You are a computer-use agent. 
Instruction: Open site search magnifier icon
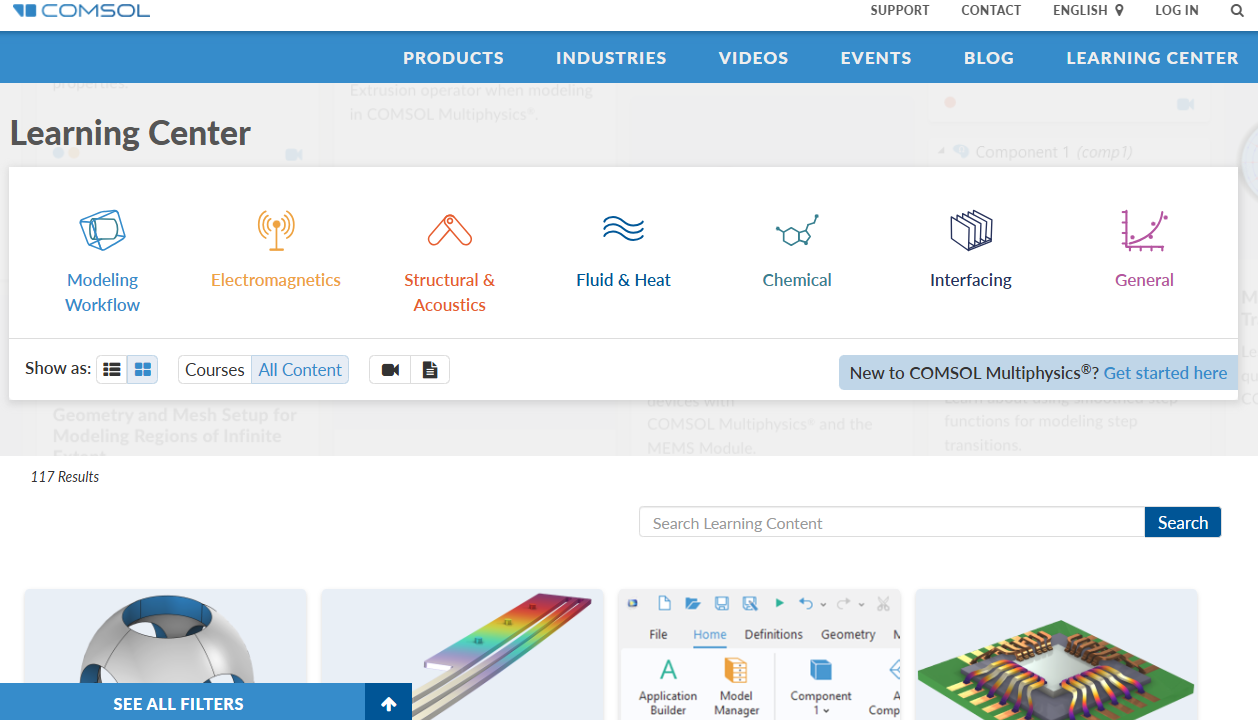click(x=1237, y=11)
